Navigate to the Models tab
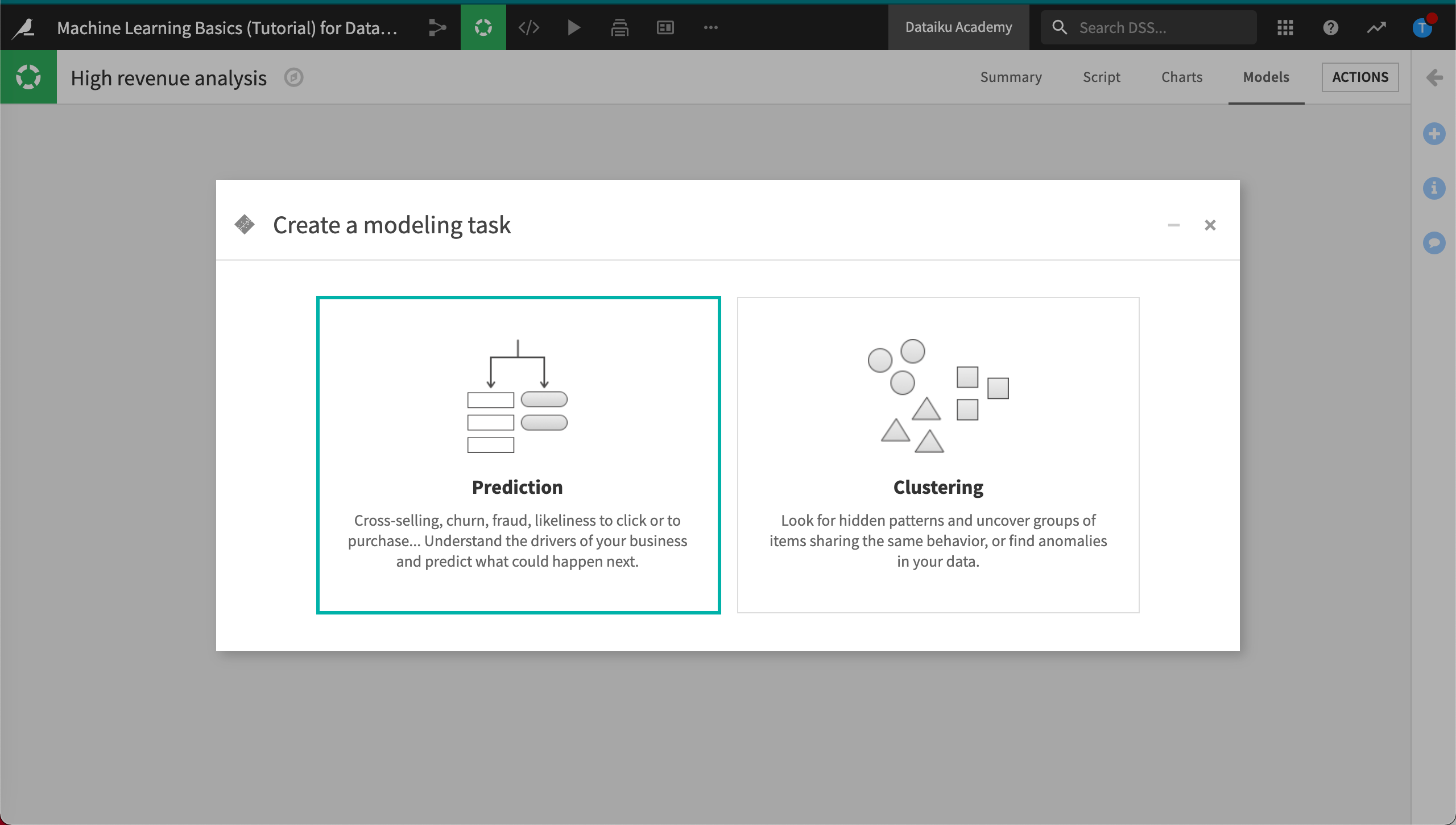This screenshot has height=825, width=1456. tap(1266, 76)
